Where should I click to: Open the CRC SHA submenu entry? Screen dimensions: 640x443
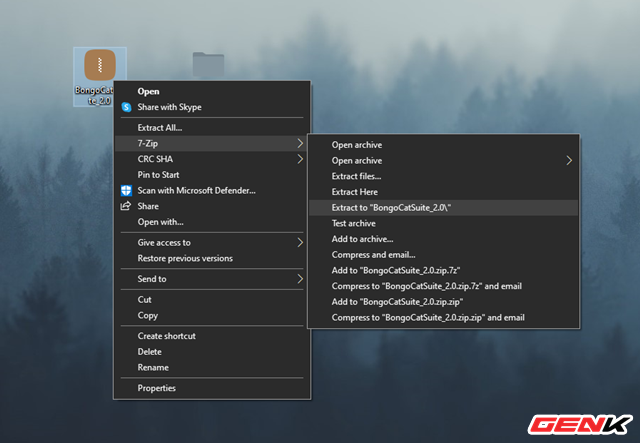(212, 159)
